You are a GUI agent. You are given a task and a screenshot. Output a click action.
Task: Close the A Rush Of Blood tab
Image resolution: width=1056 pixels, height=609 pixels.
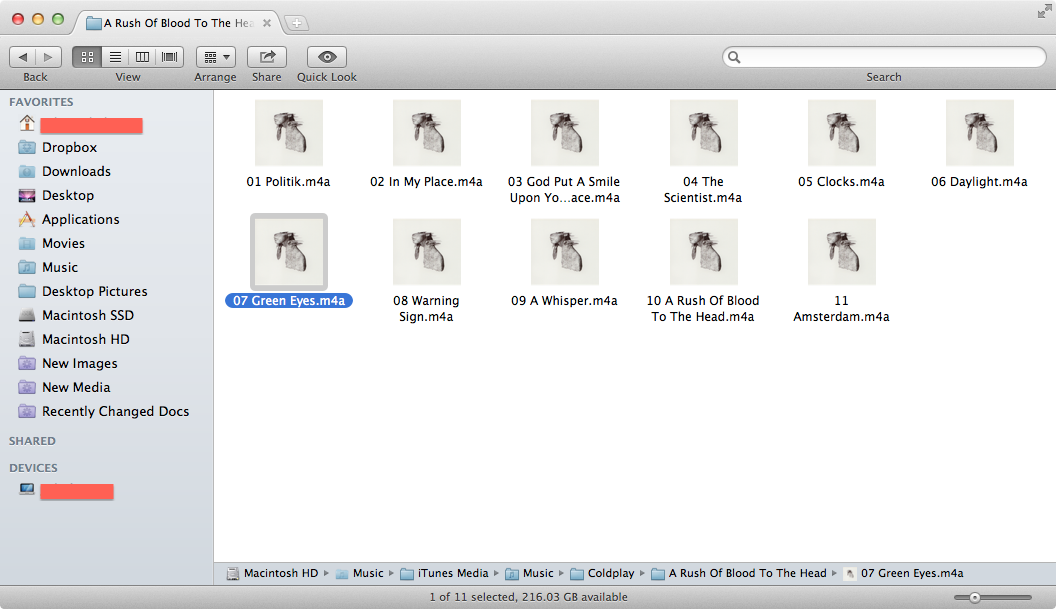click(267, 23)
